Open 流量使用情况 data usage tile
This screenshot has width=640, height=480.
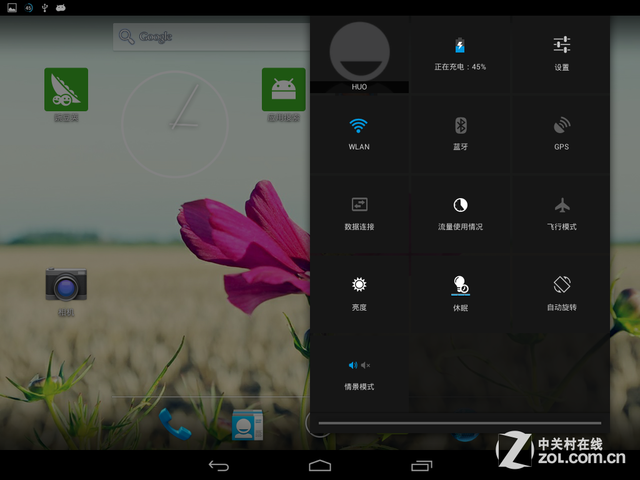[460, 212]
